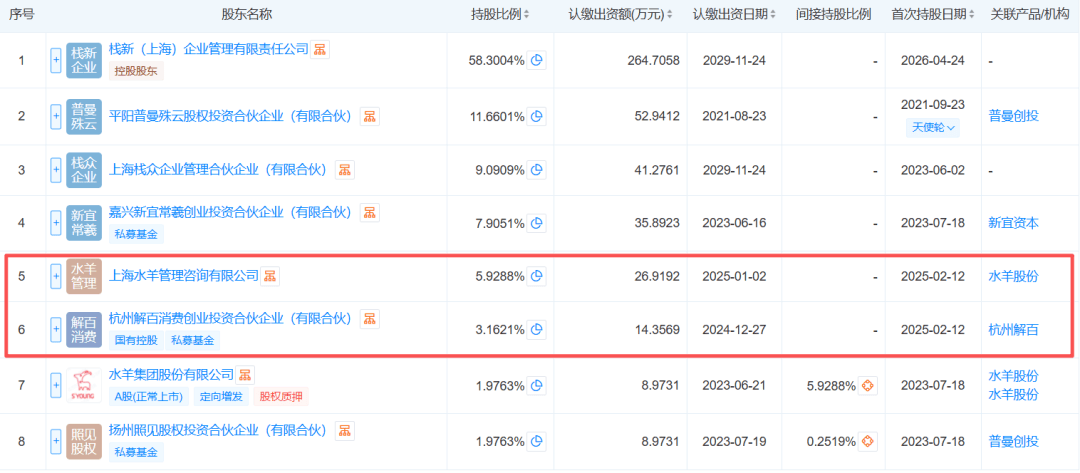This screenshot has width=1080, height=473.
Task: Click the 栈新企业 logo badge
Action: coord(84,61)
